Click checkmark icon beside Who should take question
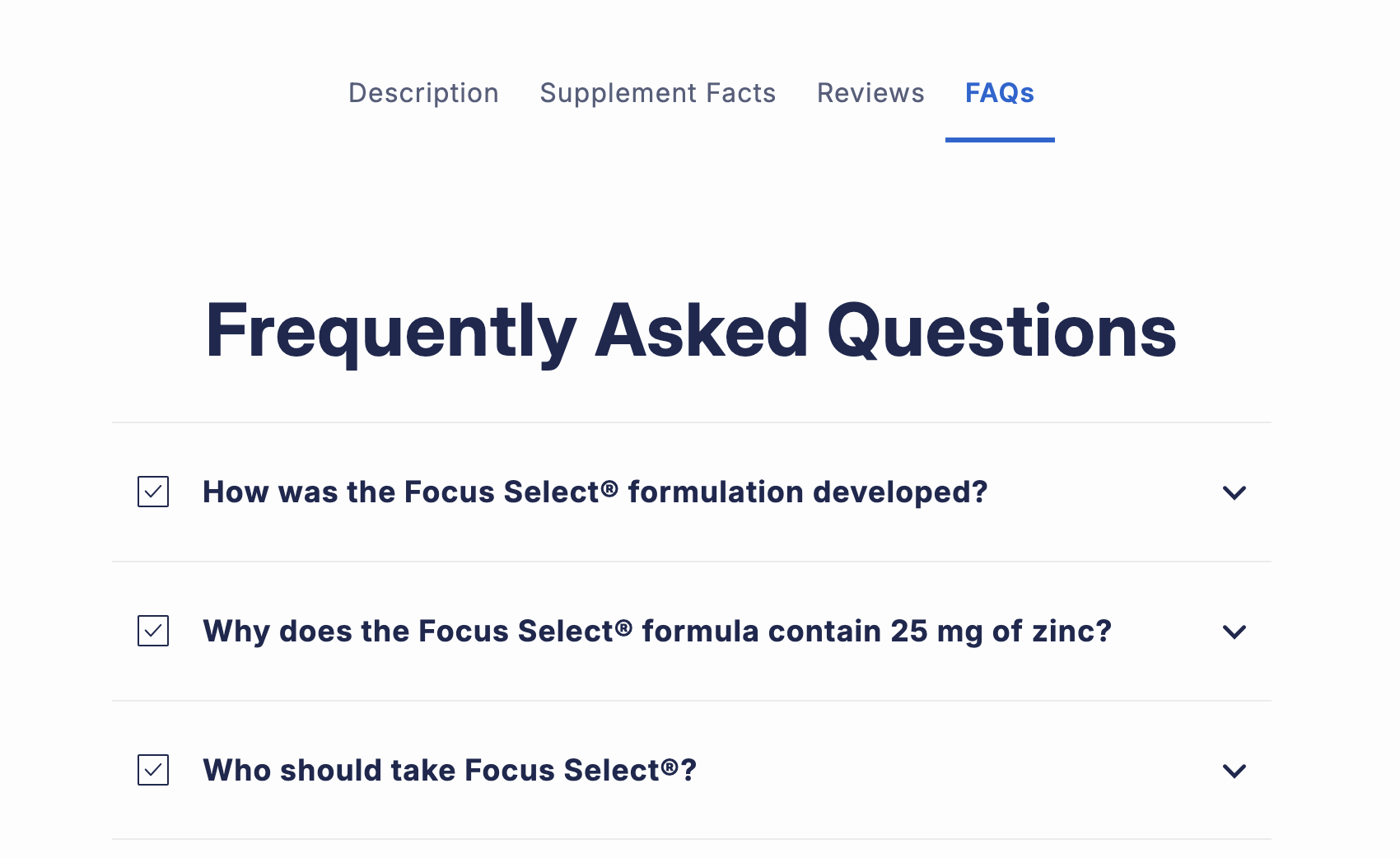Screen dimensions: 1400x858 [x=153, y=770]
